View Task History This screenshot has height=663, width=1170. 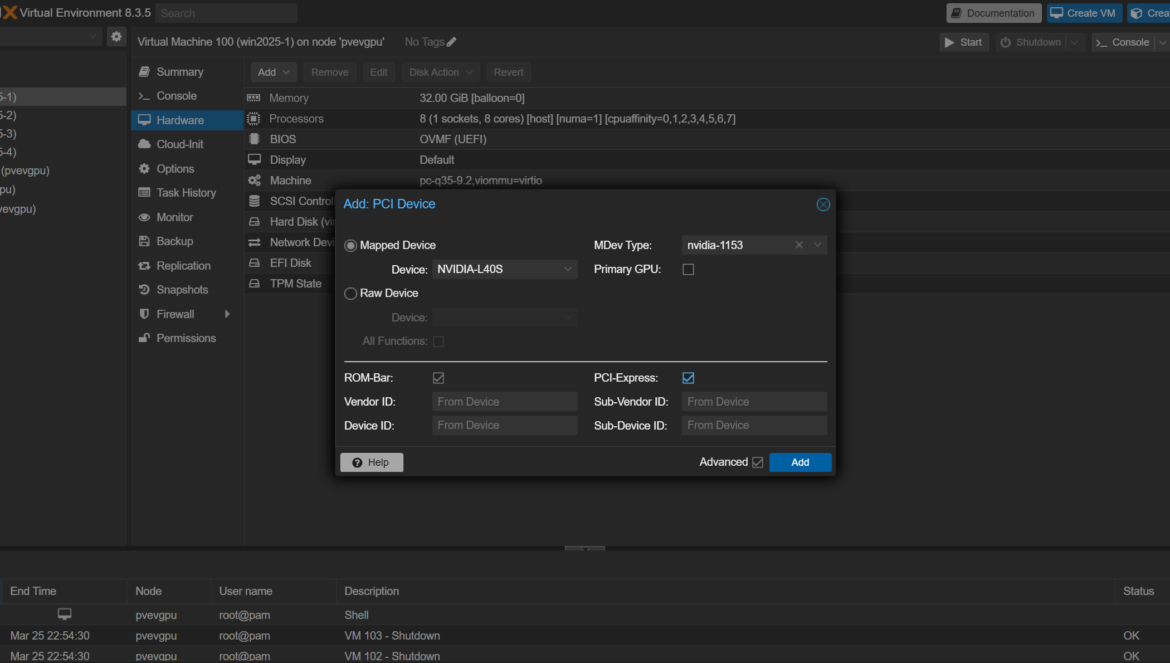pos(187,192)
